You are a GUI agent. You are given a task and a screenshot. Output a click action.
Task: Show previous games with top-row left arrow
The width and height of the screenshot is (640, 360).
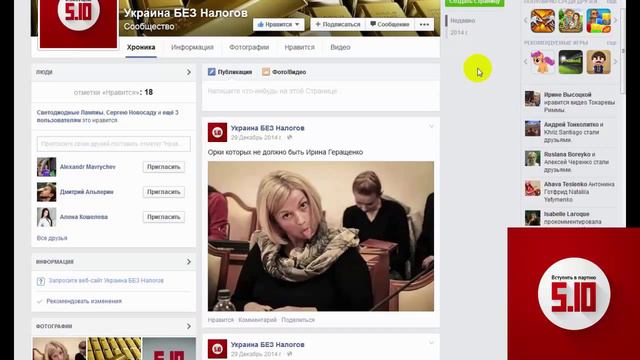[526, 20]
